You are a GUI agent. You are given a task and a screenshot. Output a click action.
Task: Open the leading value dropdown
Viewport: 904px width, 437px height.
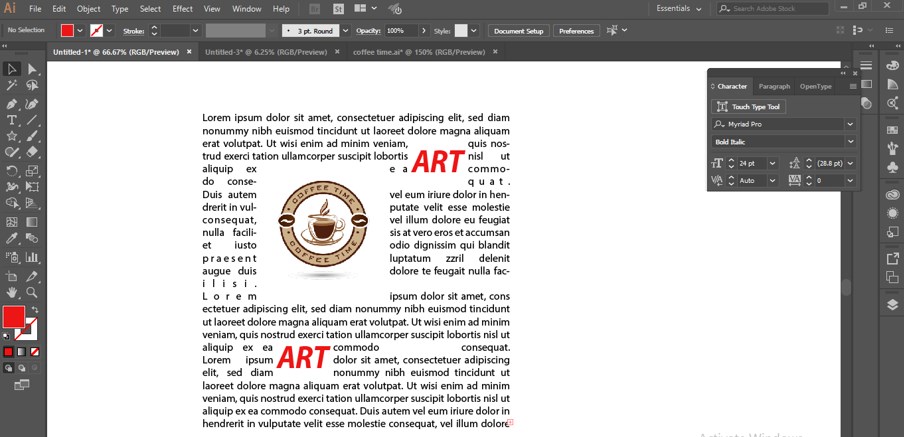pos(850,163)
